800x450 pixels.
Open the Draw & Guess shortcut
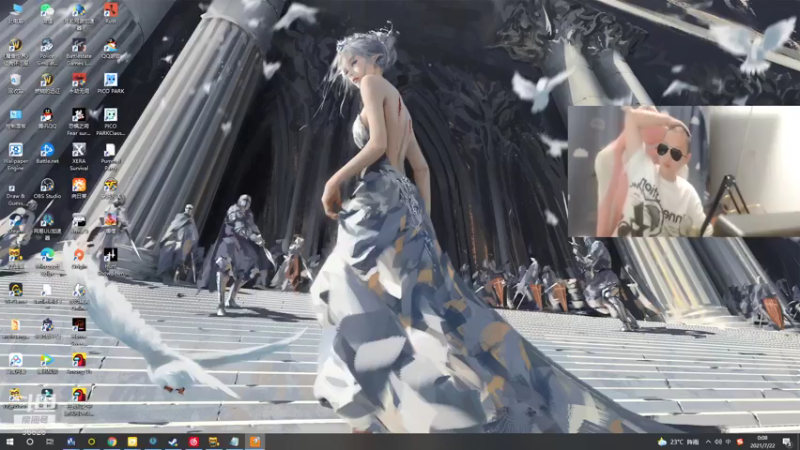16,195
